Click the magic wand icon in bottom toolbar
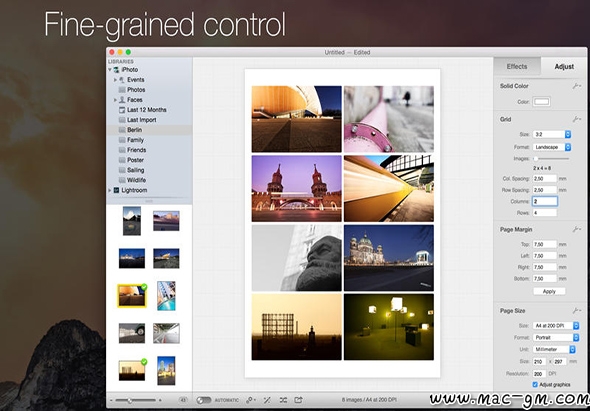This screenshot has width=590, height=411. (267, 400)
